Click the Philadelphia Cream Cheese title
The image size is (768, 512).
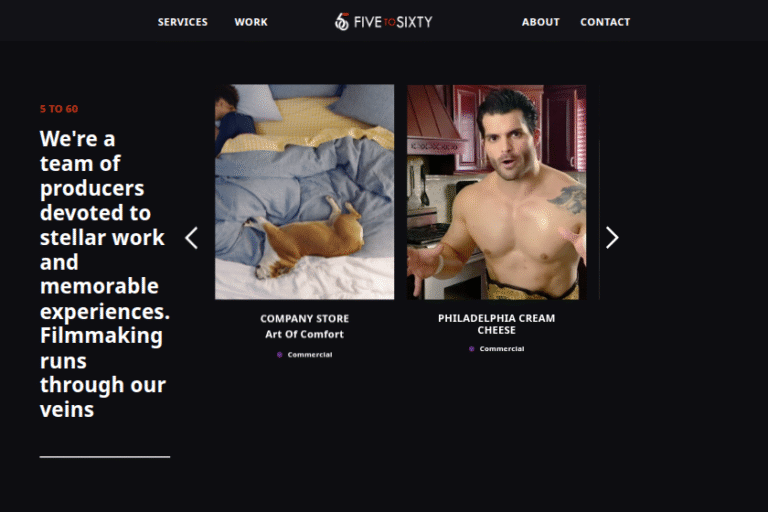(x=496, y=324)
